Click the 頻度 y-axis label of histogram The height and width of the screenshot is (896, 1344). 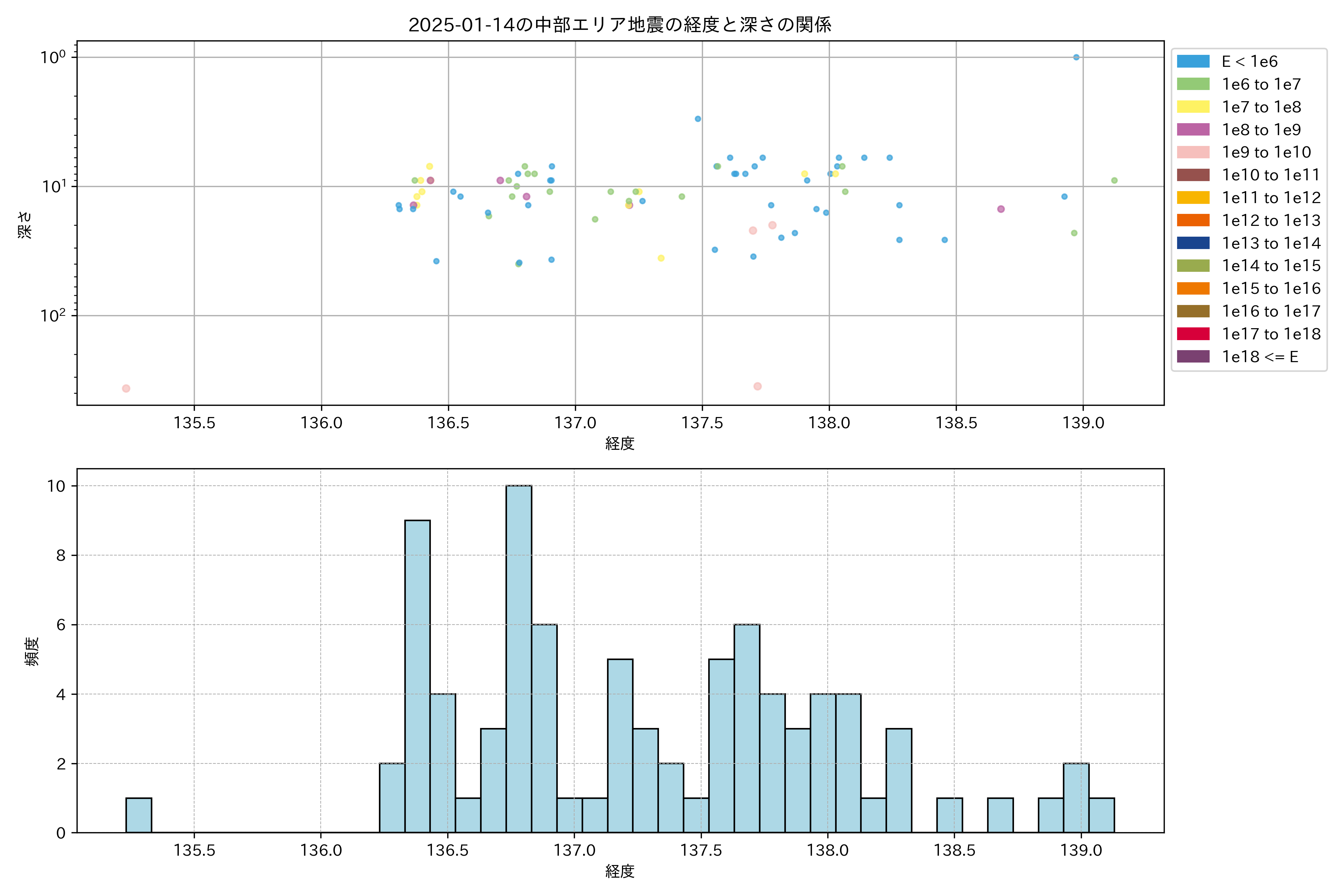(31, 651)
